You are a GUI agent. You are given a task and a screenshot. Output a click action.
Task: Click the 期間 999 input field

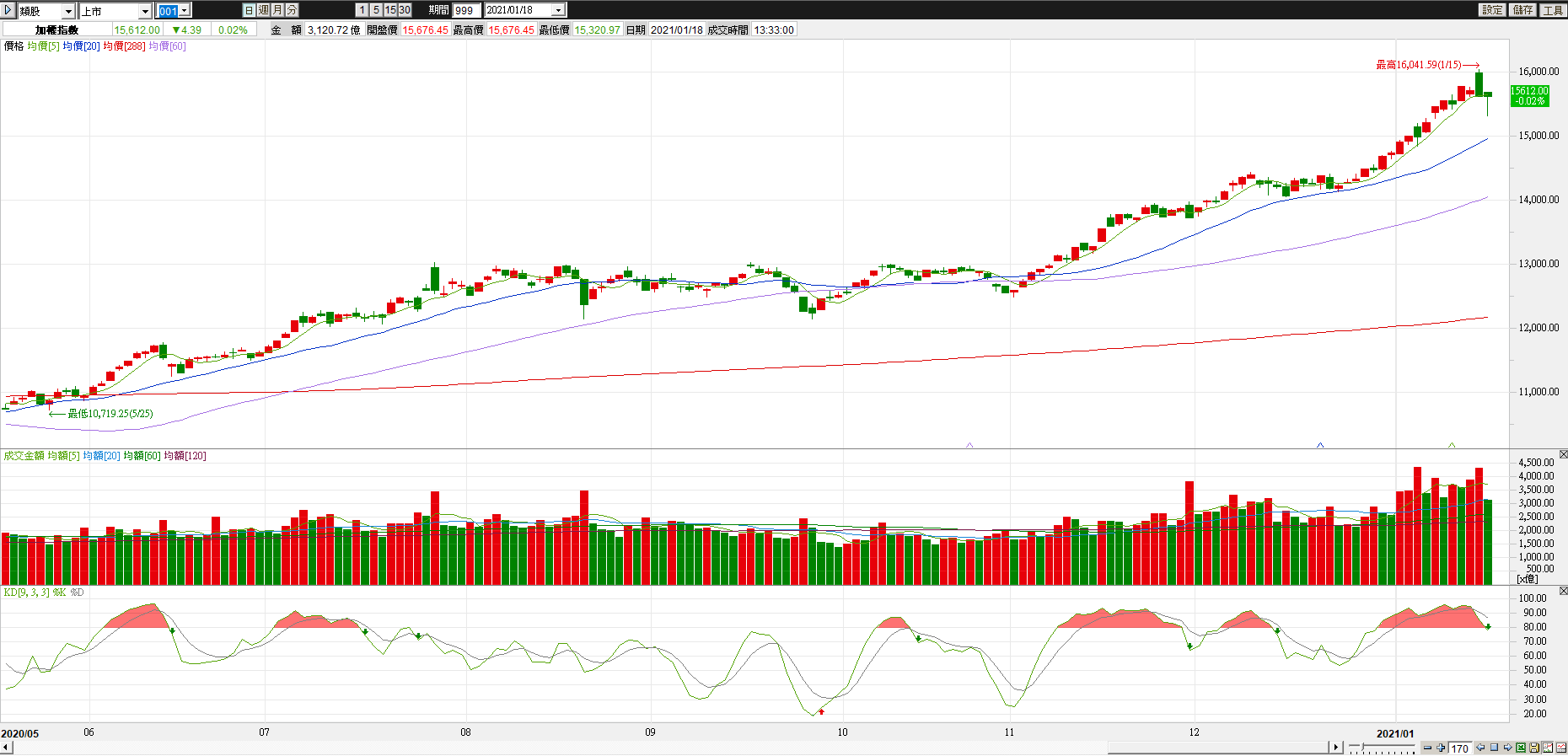tap(466, 10)
